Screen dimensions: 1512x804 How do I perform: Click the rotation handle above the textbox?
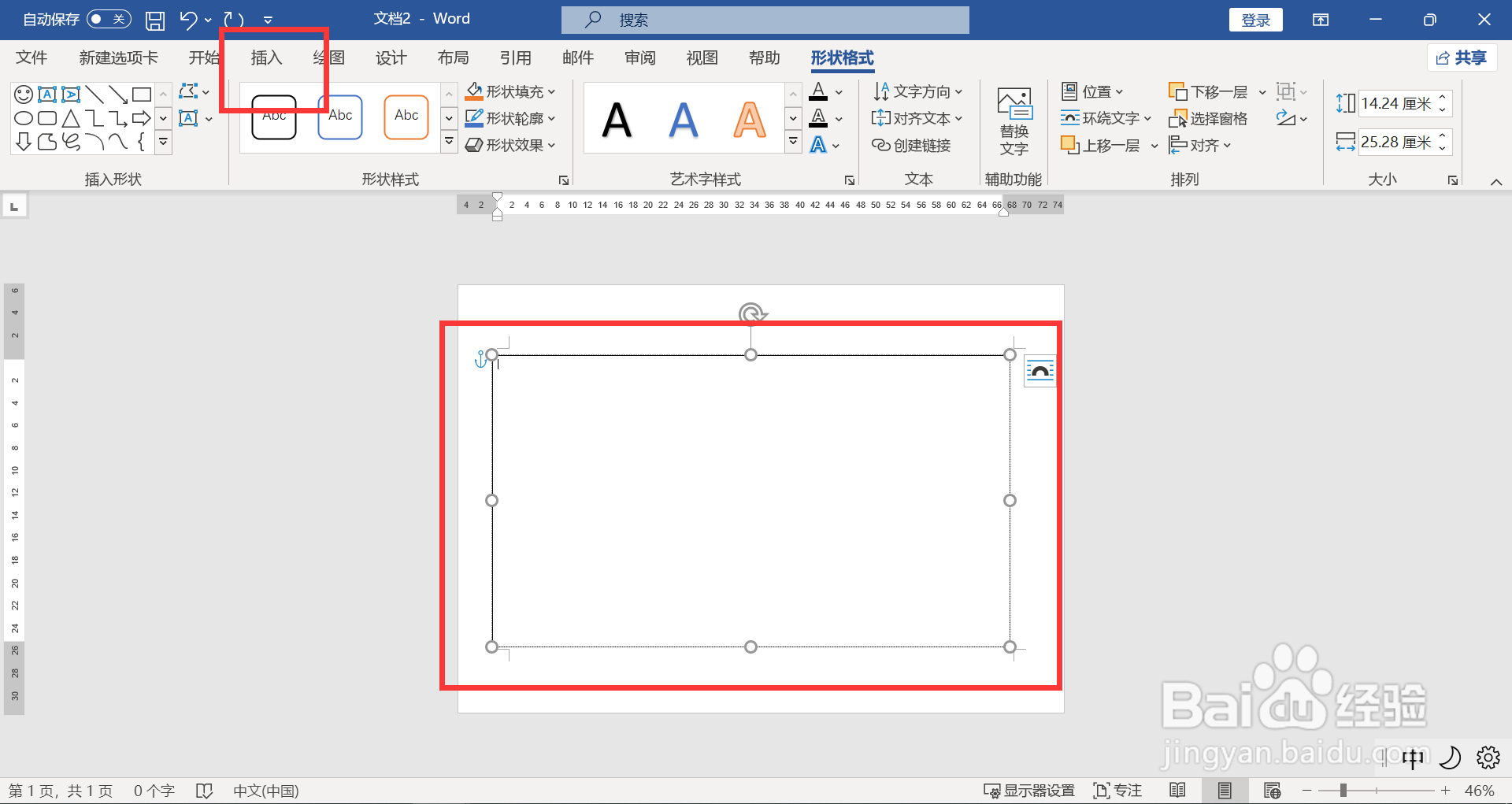752,313
